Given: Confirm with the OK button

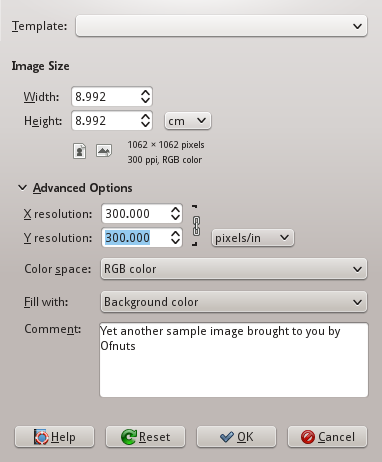Looking at the screenshot, I should click(x=236, y=437).
